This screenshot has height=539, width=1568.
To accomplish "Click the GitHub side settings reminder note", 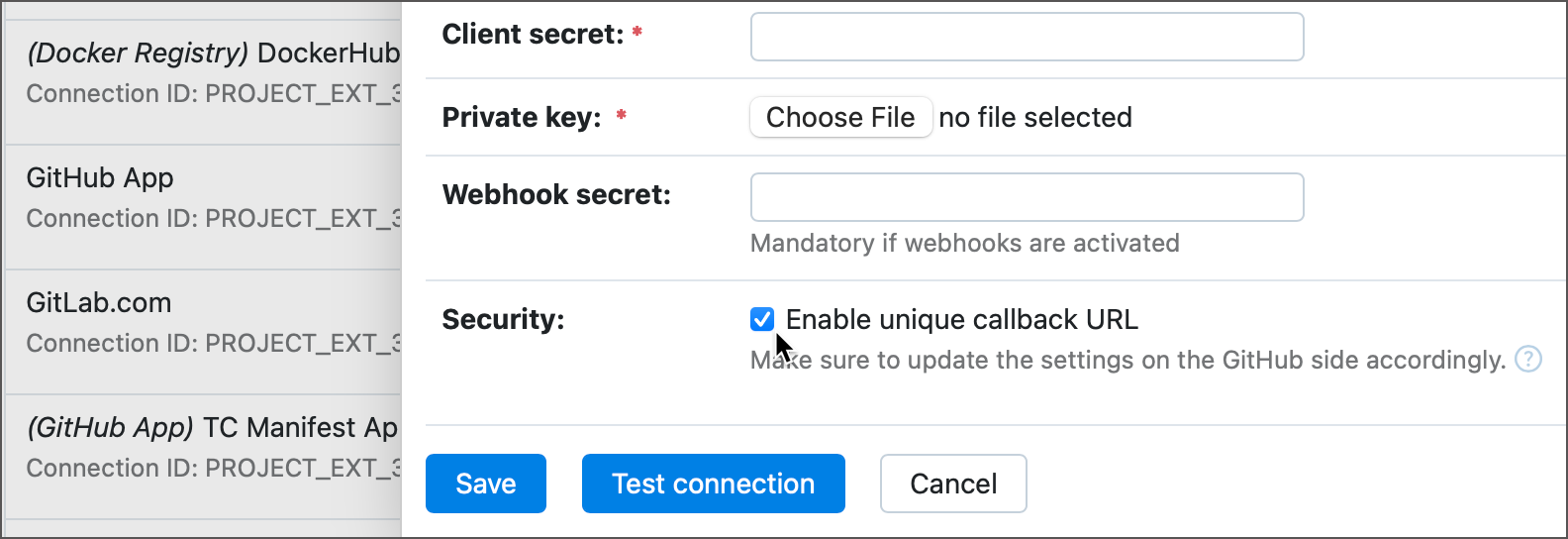I will (x=1127, y=360).
